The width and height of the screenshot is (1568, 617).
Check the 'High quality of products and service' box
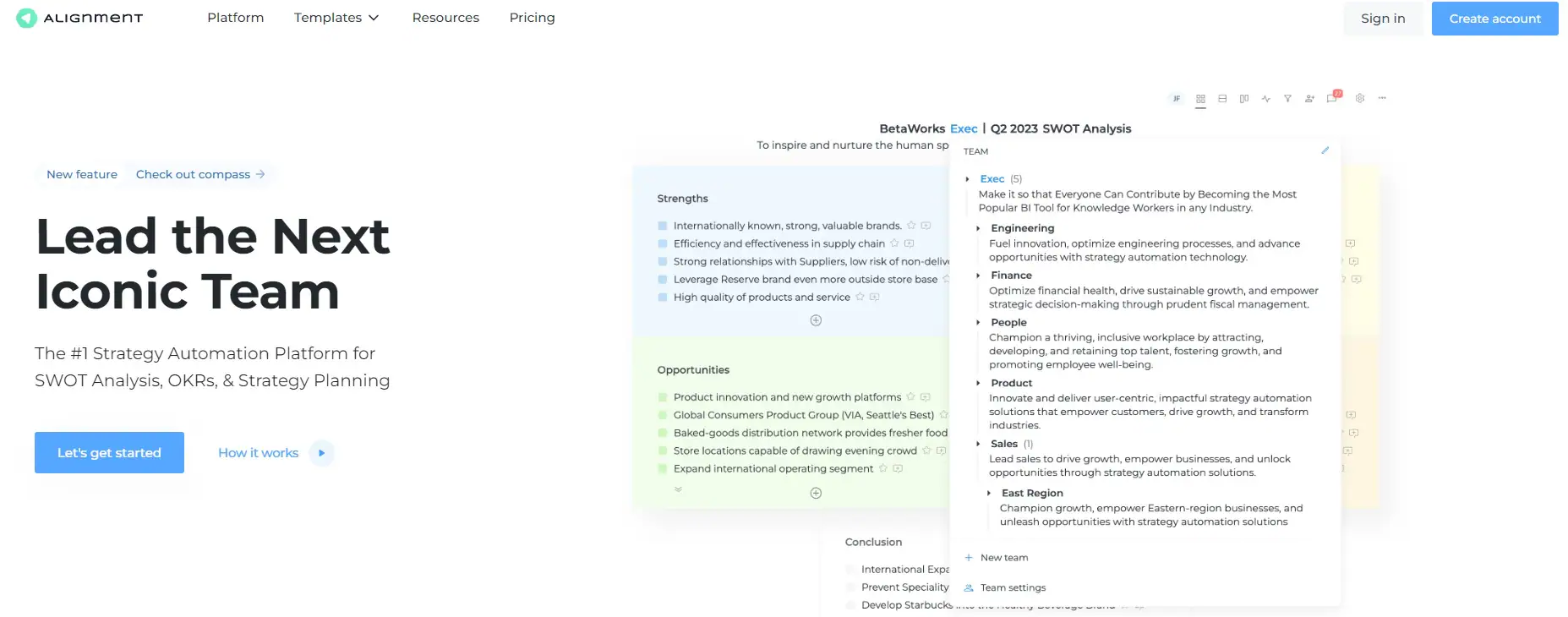[x=663, y=298]
